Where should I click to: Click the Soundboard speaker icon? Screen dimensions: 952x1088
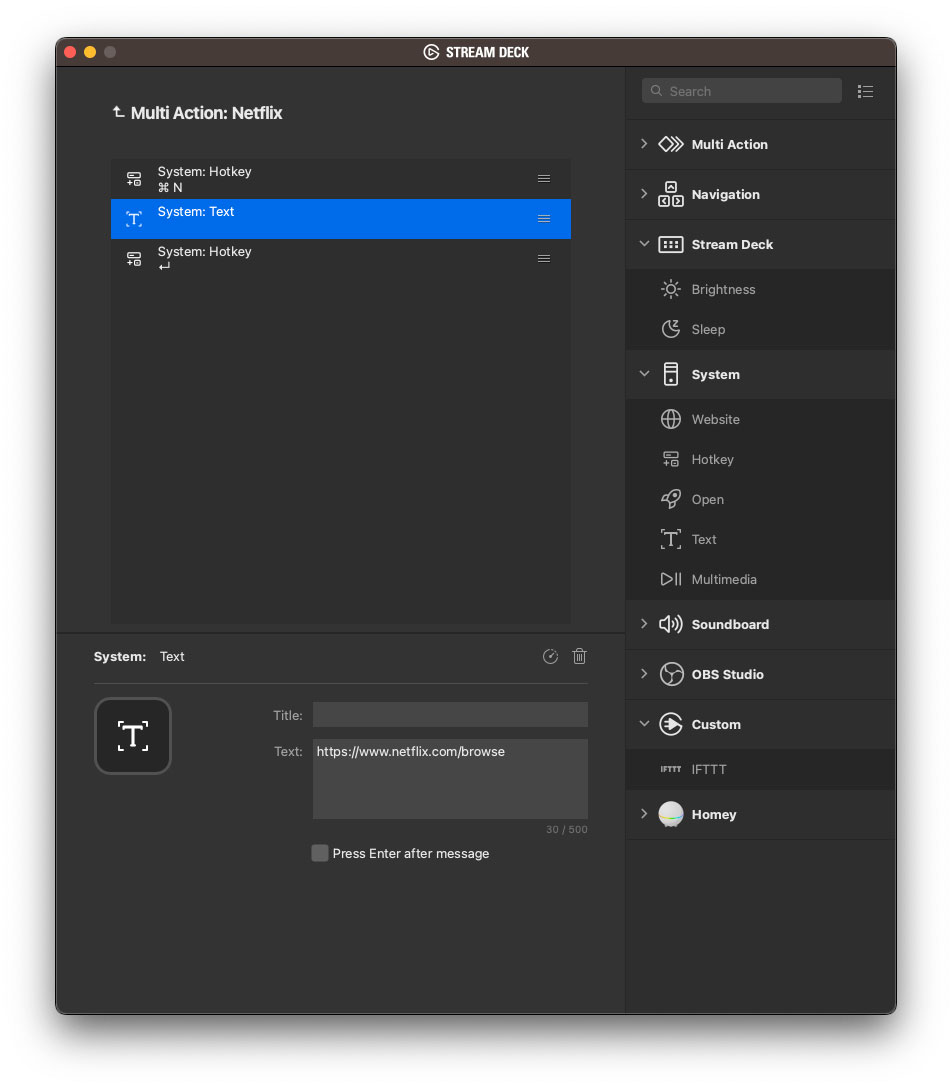[x=670, y=624]
